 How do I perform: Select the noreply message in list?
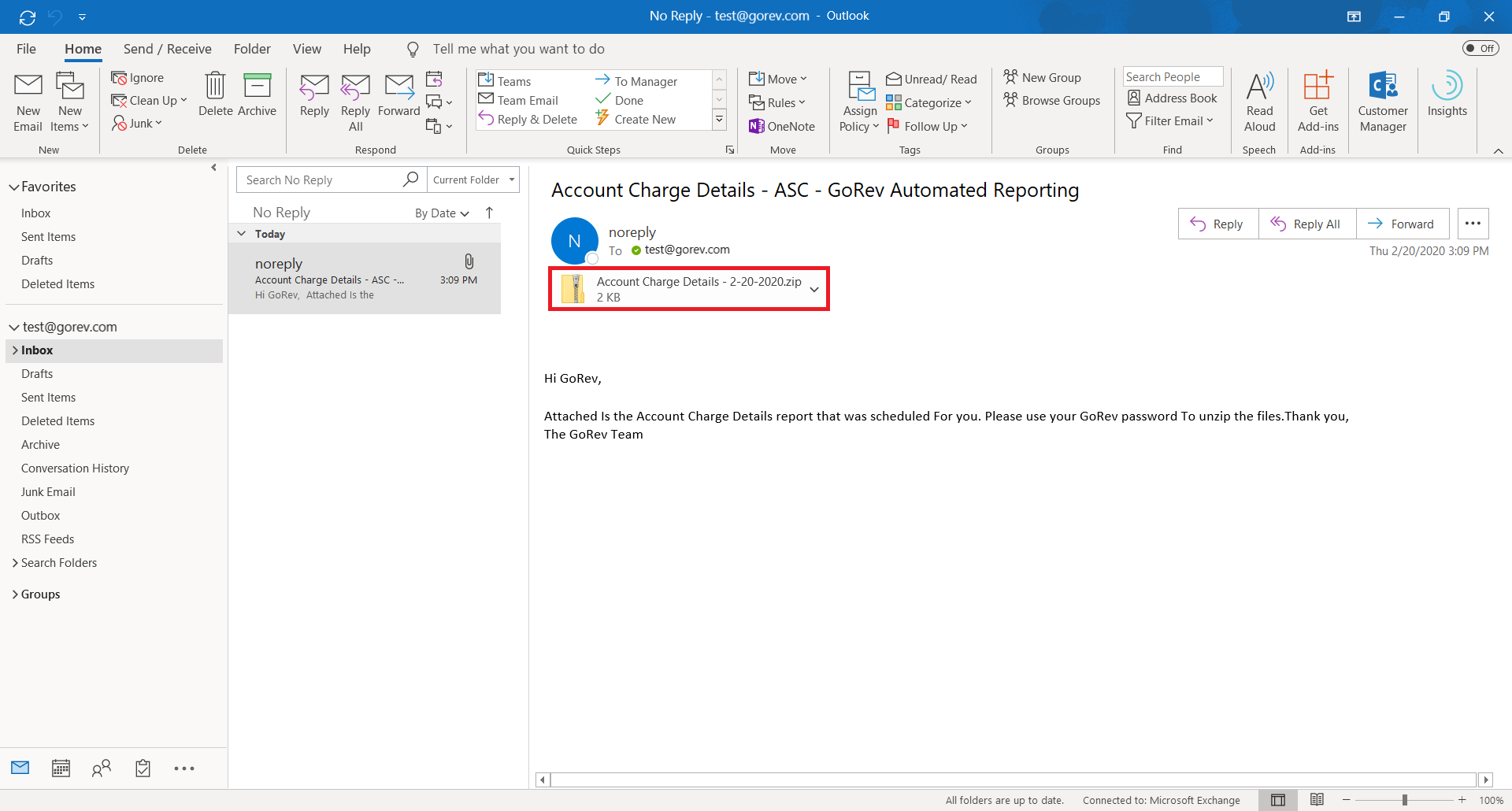click(x=365, y=279)
